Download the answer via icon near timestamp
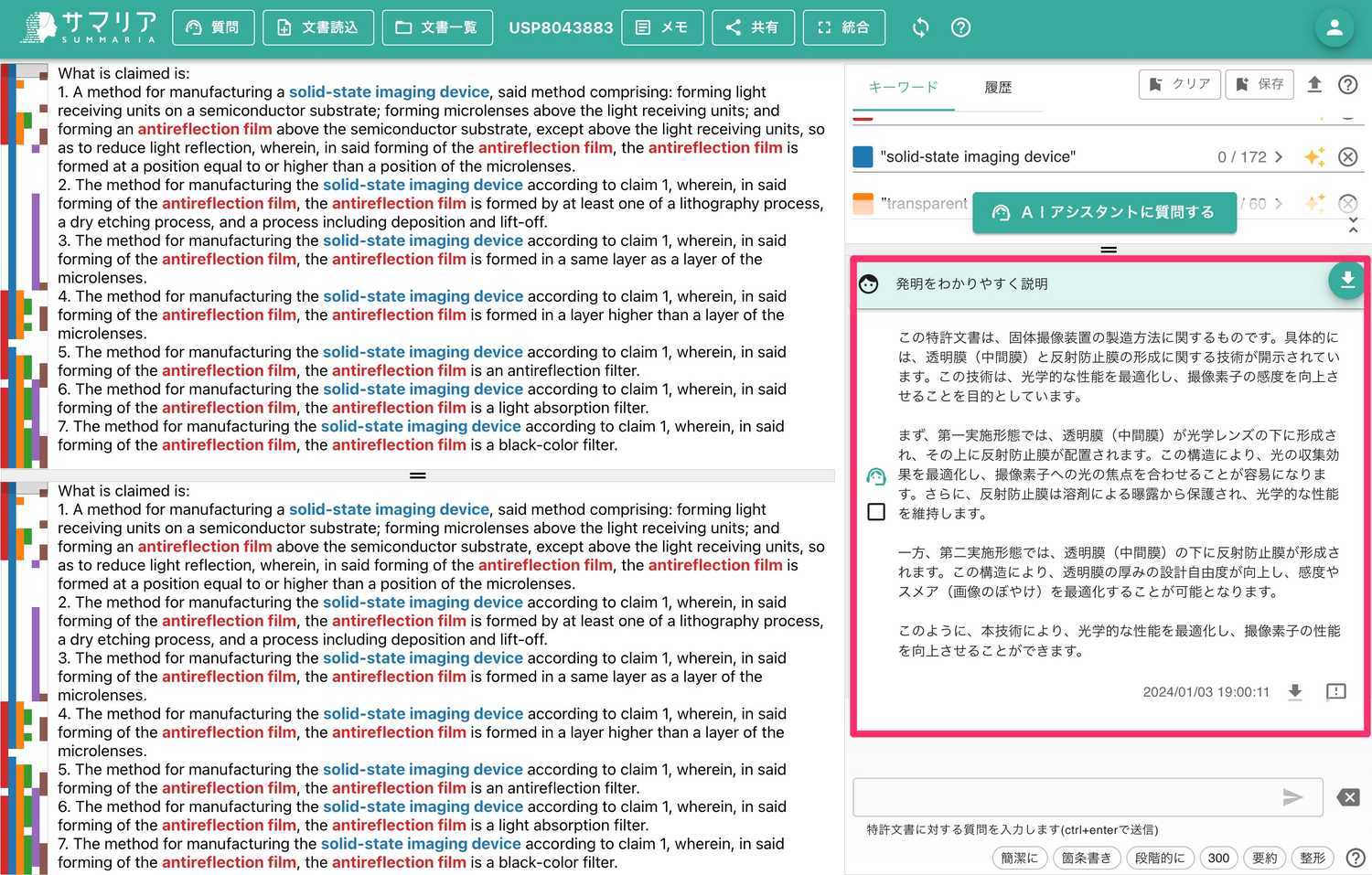The width and height of the screenshot is (1372, 875). coord(1295,691)
